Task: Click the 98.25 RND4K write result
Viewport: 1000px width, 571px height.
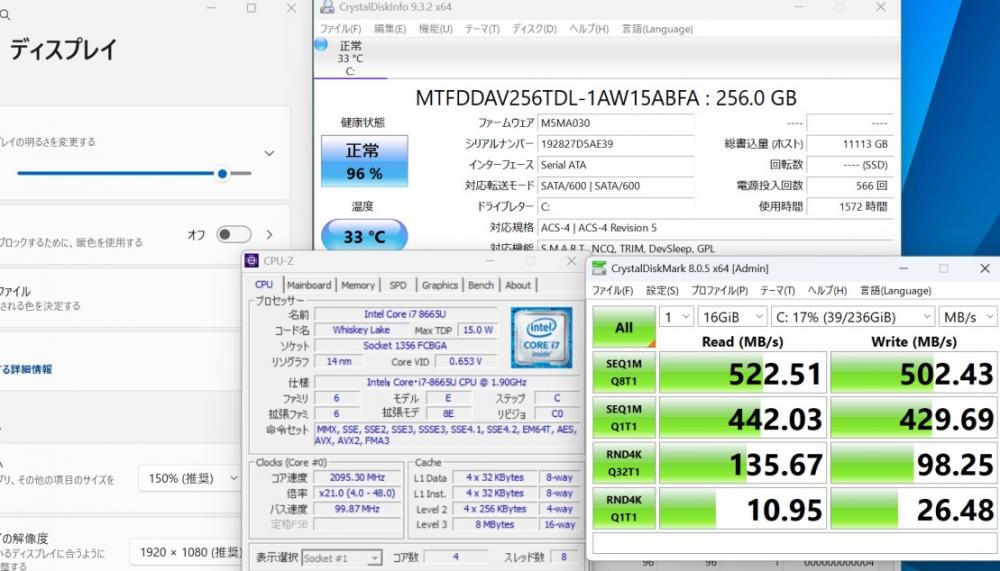Action: pos(913,463)
